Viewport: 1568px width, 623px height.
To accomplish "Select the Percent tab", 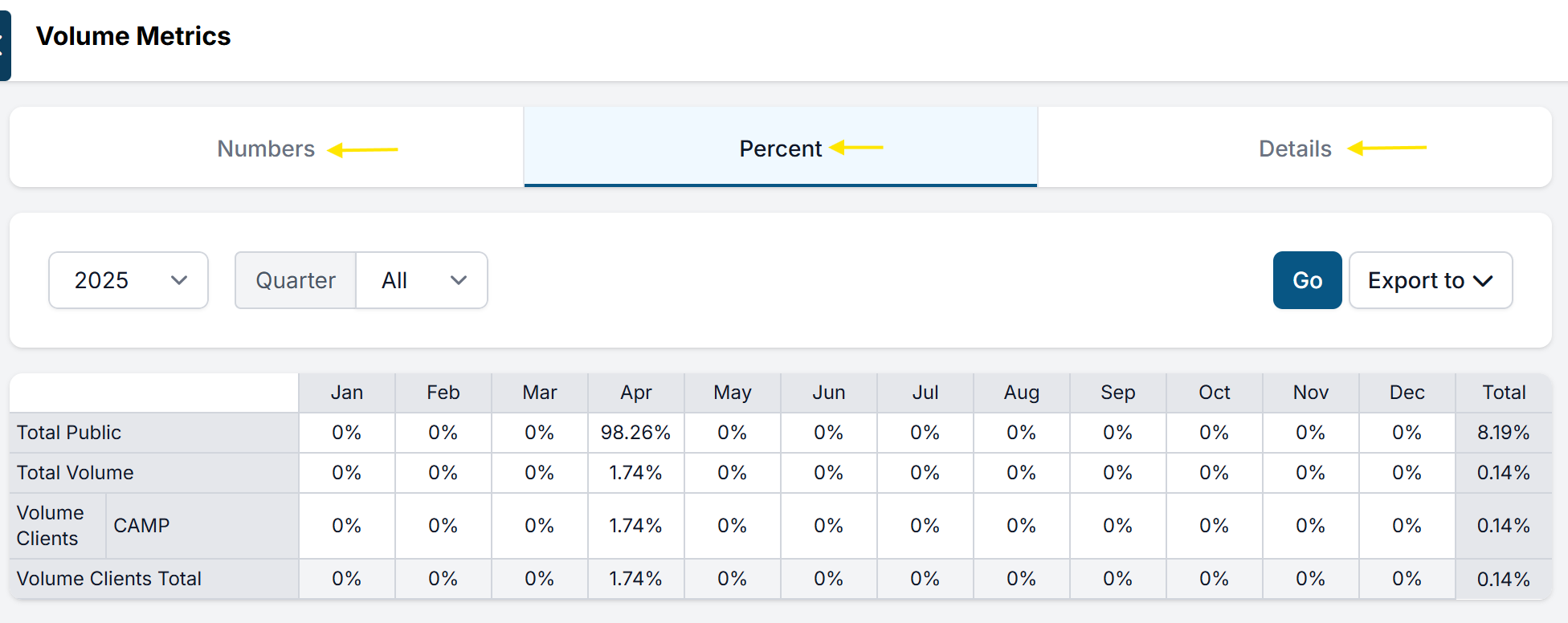I will click(780, 149).
